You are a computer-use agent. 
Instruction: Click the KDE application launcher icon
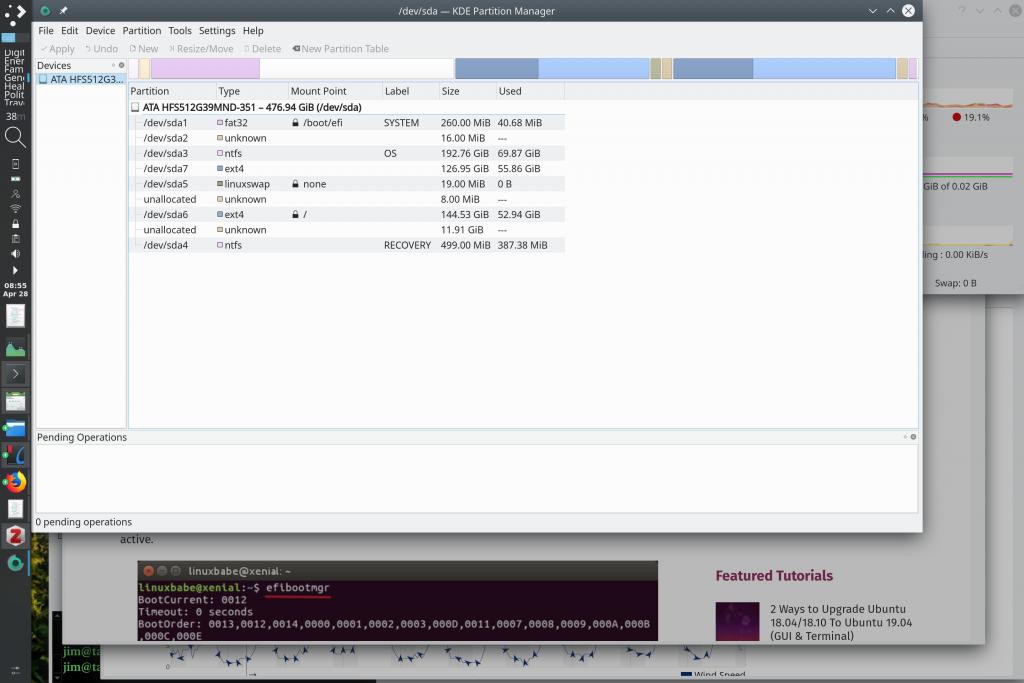[15, 16]
